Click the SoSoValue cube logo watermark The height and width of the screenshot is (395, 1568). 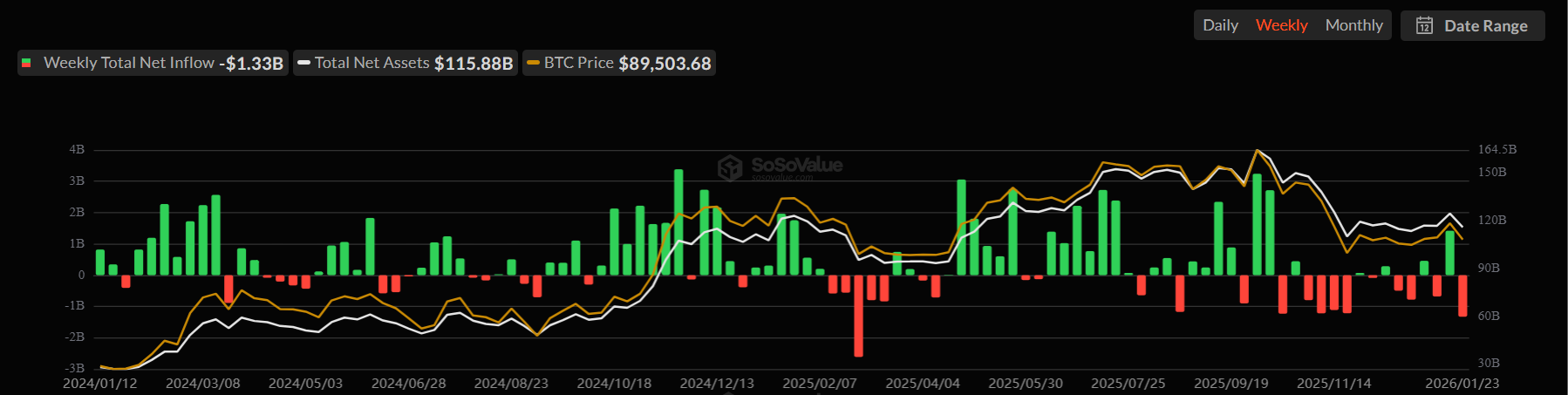coord(730,167)
